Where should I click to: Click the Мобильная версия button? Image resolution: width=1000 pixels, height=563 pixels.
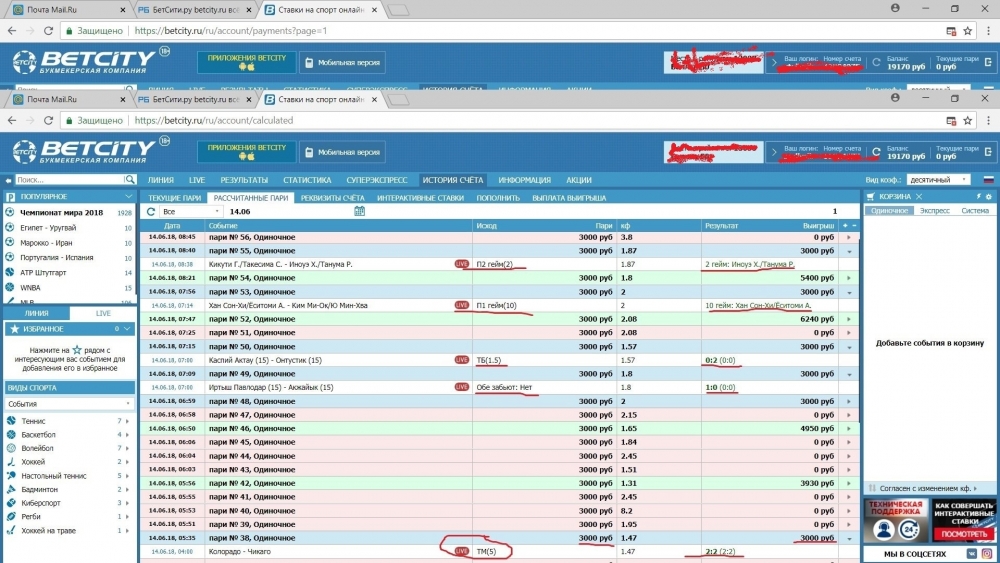click(x=342, y=152)
